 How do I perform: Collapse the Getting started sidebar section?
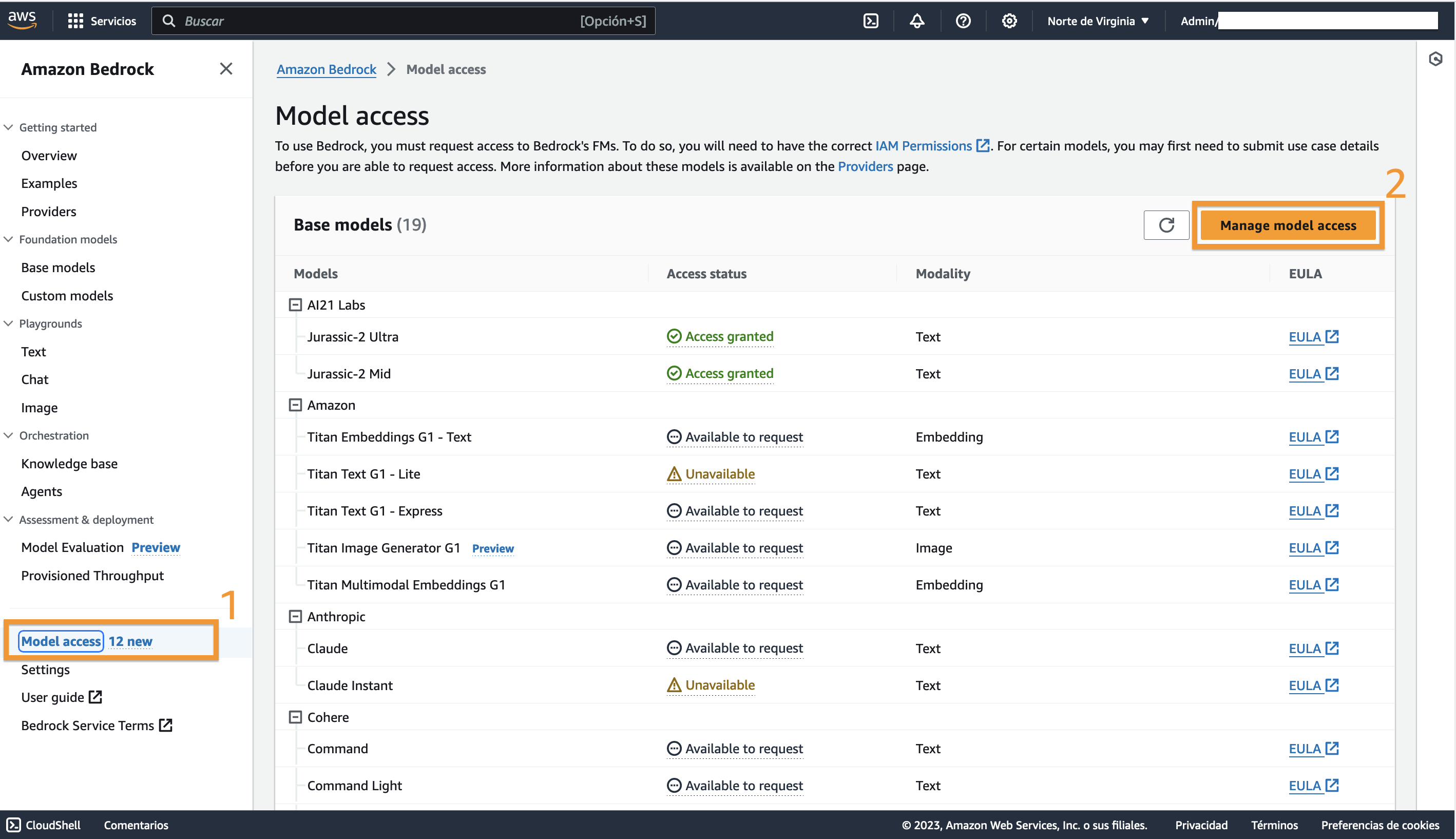[9, 127]
